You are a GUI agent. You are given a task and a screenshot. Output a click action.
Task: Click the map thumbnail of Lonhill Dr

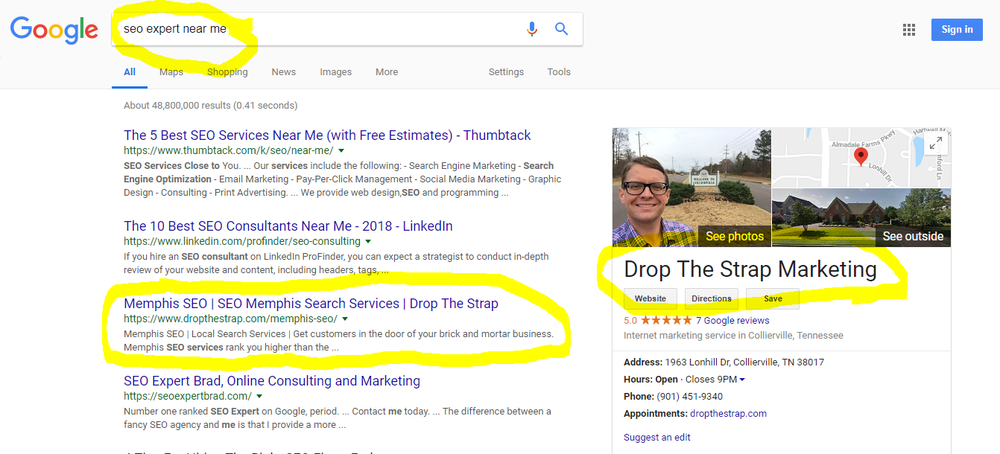[862, 157]
